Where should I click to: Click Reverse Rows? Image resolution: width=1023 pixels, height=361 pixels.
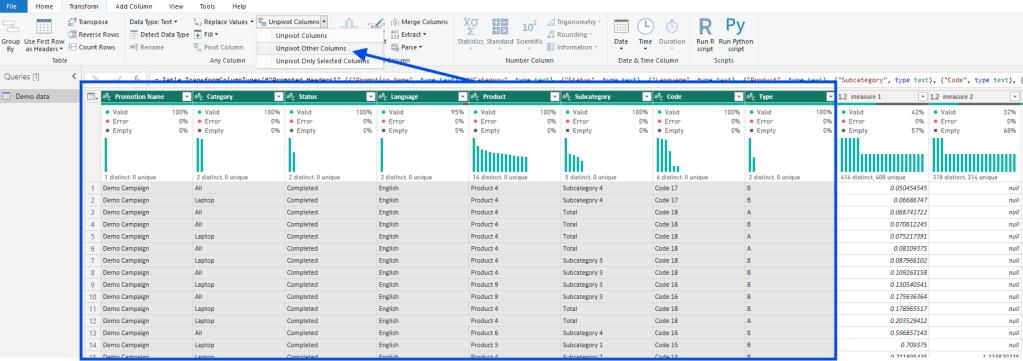(93, 35)
